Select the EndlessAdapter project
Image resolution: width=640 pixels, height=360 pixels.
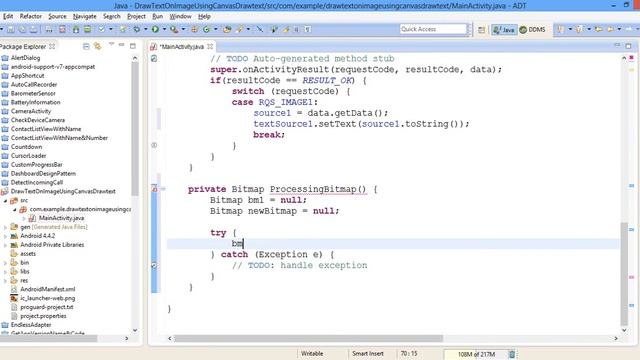coord(31,325)
